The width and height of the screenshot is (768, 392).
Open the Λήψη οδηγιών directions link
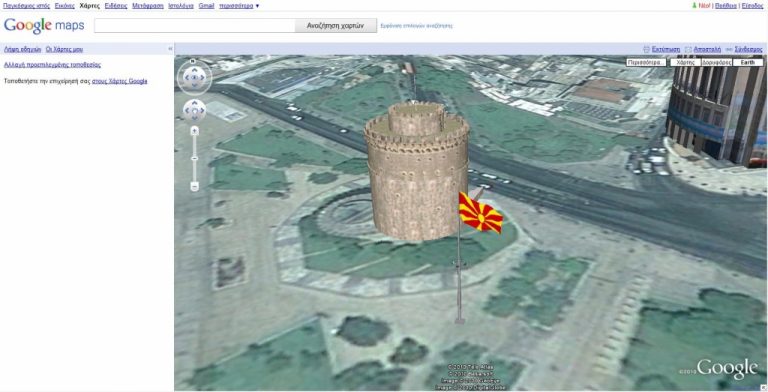pyautogui.click(x=23, y=49)
